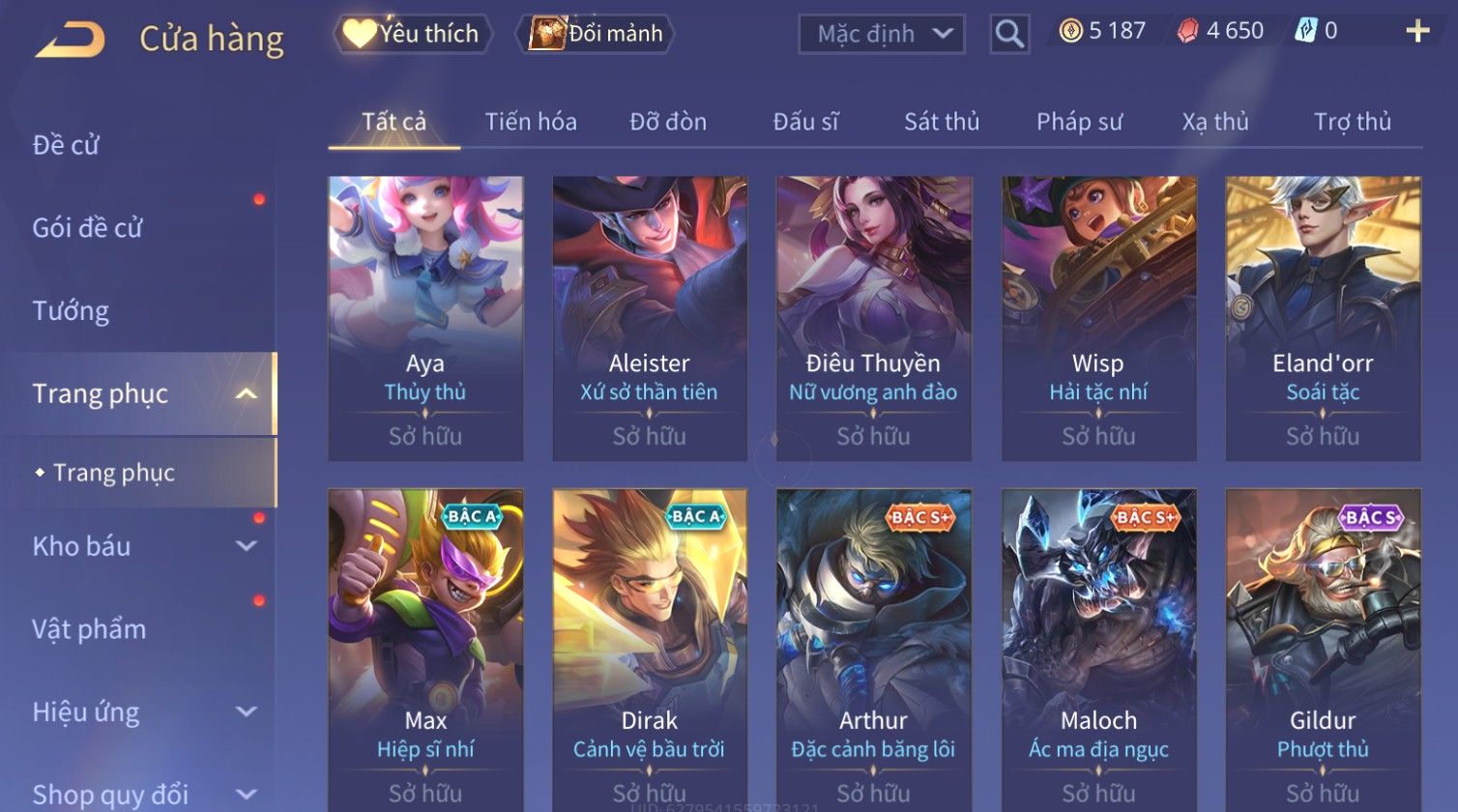The image size is (1458, 812).
Task: Click the gold coin currency icon
Action: click(x=1070, y=31)
